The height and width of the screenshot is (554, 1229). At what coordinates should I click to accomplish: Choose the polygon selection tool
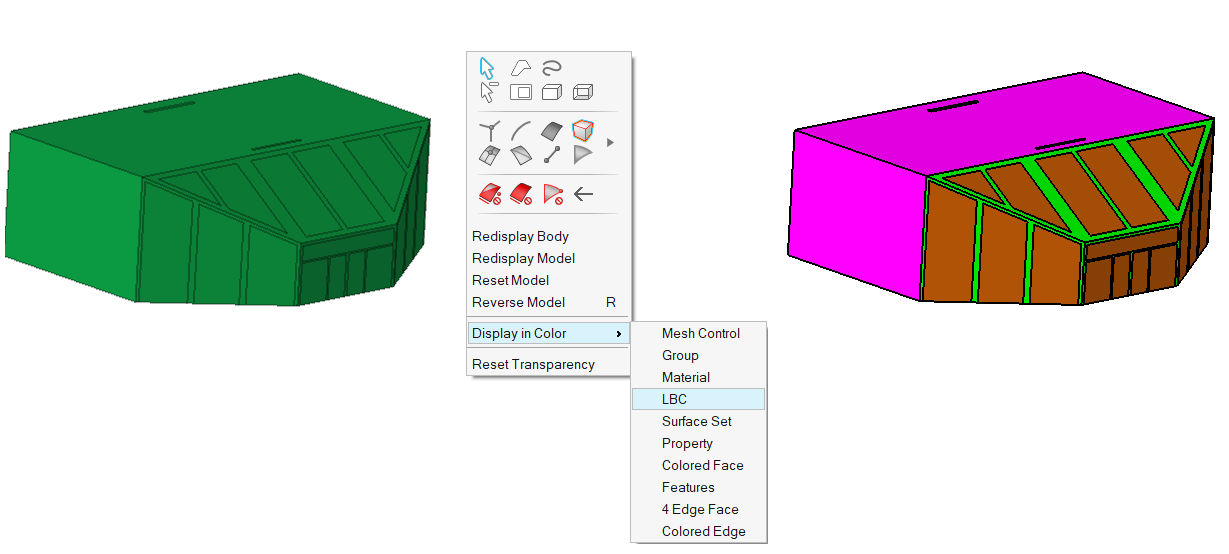click(x=521, y=68)
